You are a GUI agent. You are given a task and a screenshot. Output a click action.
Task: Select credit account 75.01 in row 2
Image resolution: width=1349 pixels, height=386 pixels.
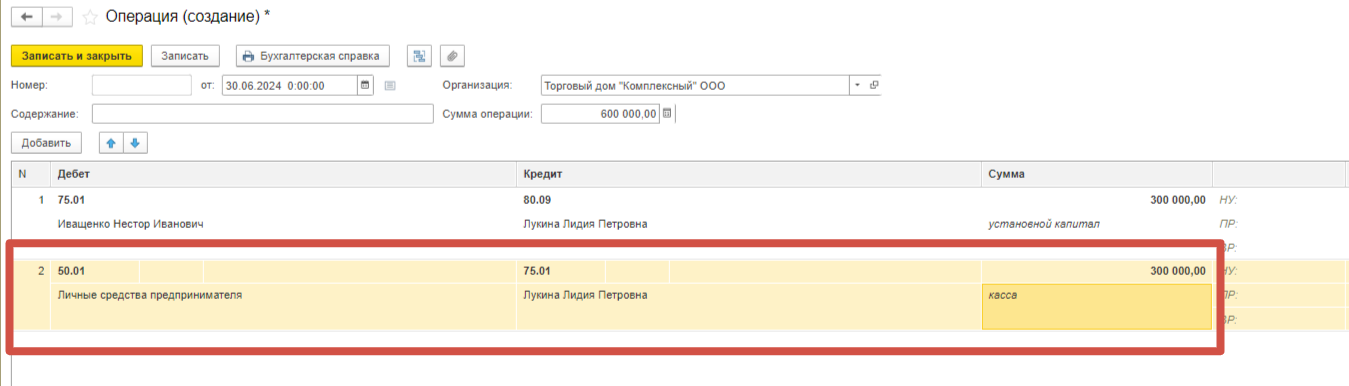[537, 271]
